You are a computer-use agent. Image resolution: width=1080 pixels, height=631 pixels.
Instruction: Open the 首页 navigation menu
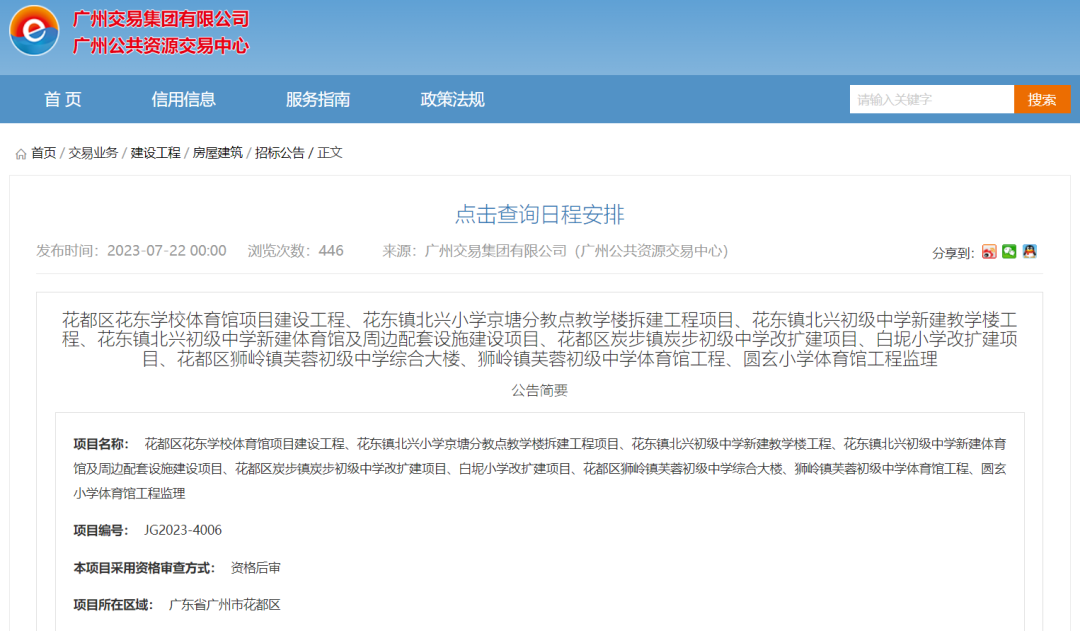click(62, 99)
